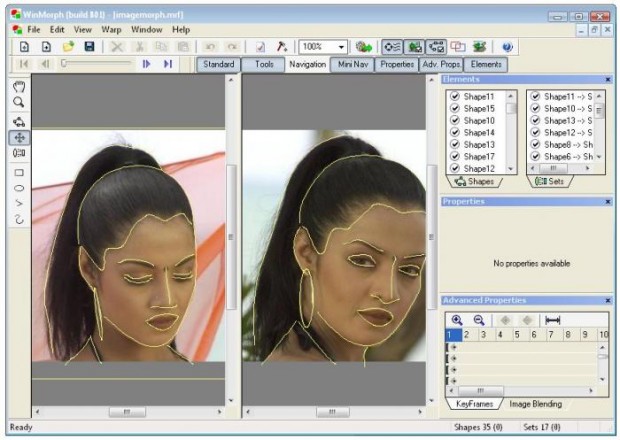Switch to the Shapes tab

474,181
